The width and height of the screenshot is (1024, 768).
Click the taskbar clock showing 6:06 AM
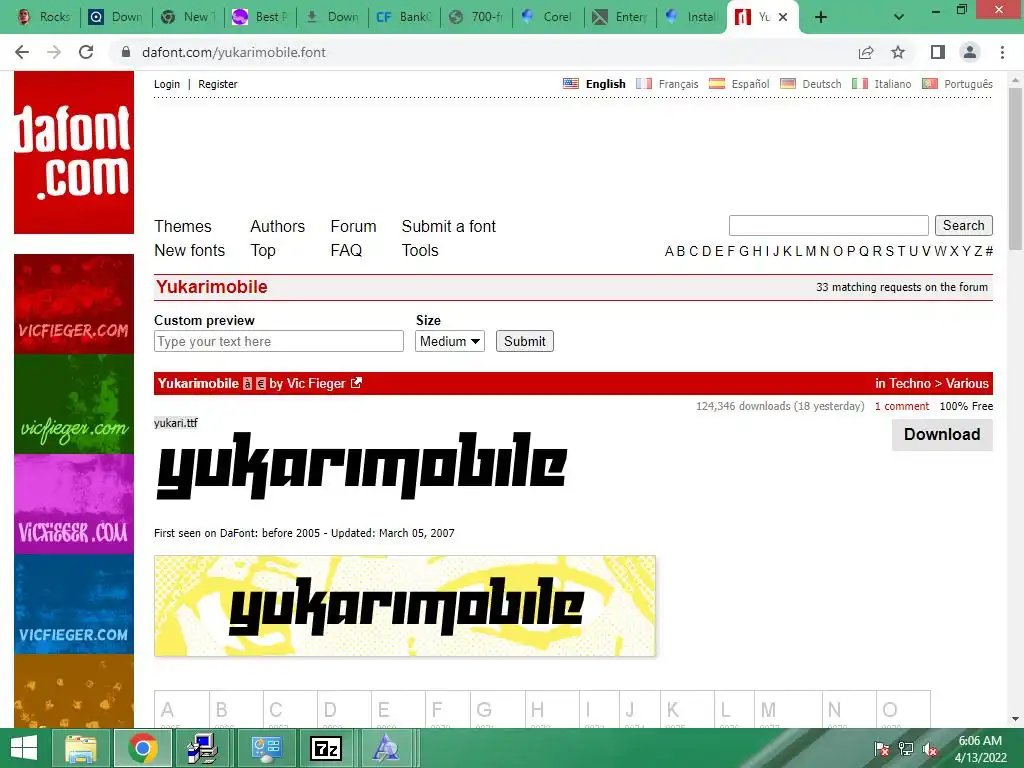click(980, 749)
